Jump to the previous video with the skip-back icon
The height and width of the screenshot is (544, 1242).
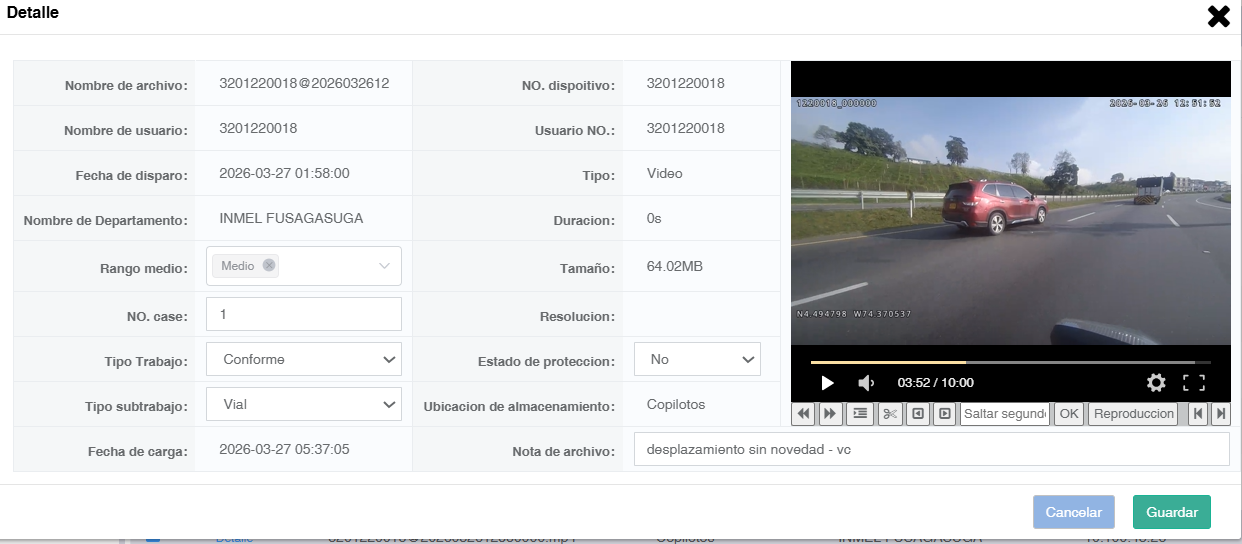click(1197, 414)
